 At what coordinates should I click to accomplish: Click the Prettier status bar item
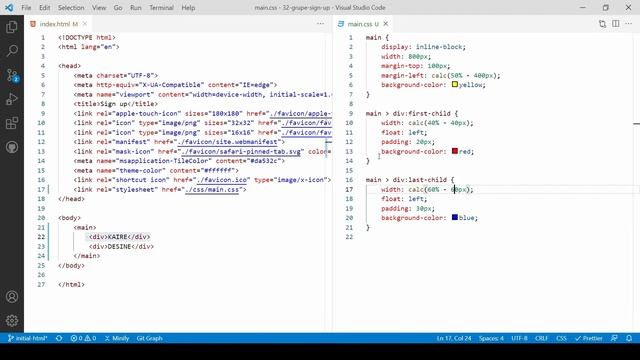tap(589, 338)
